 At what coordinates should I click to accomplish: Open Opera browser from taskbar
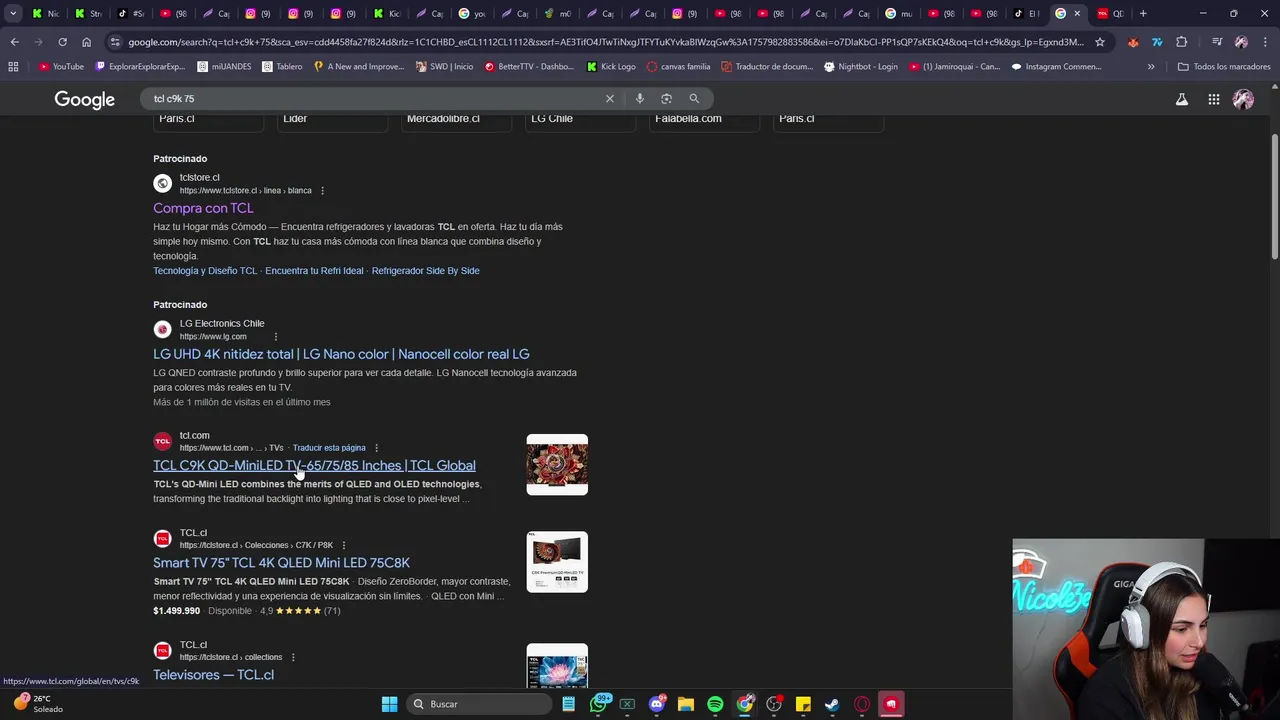tap(862, 704)
